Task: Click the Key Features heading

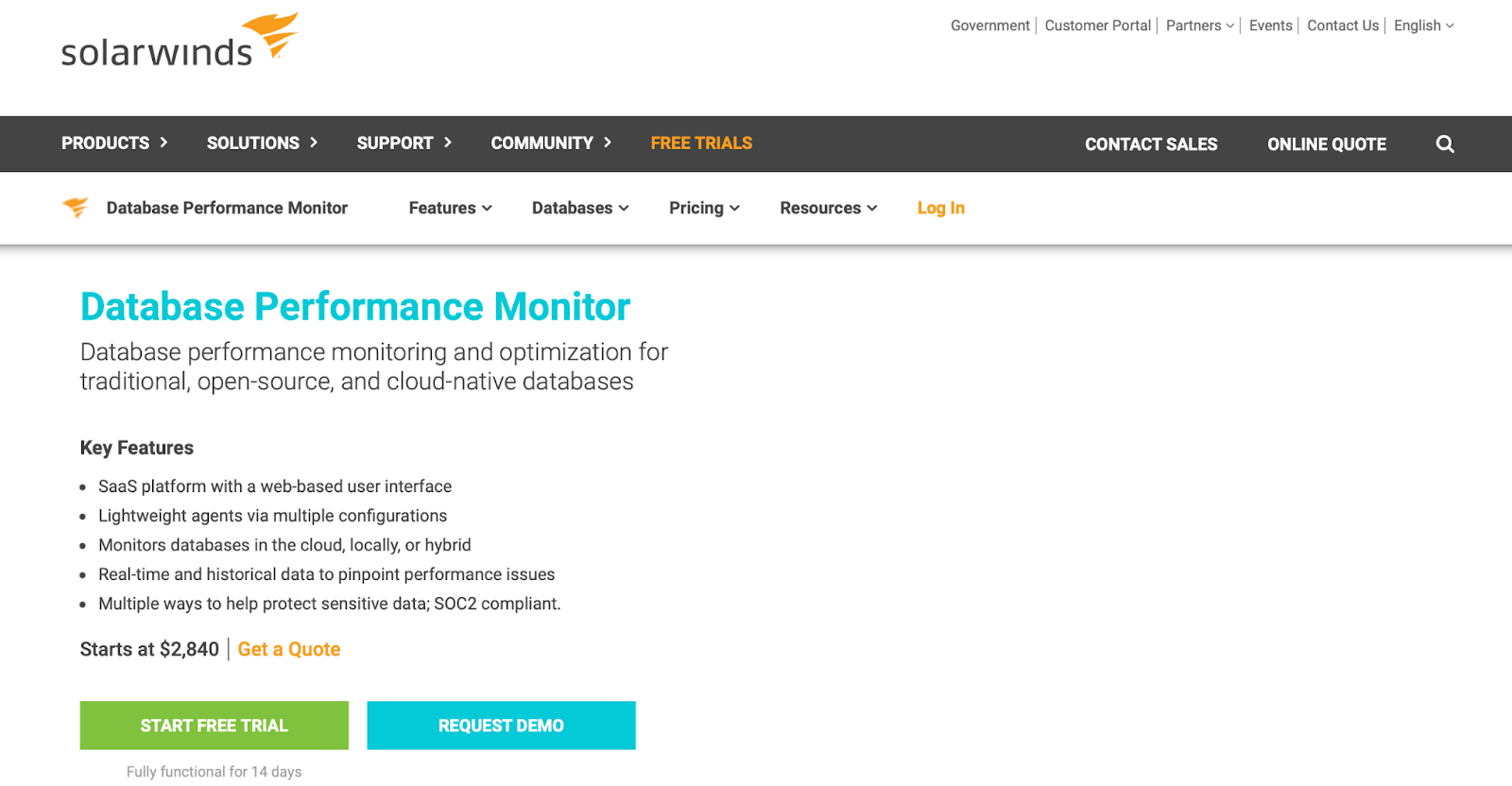Action: 137,448
